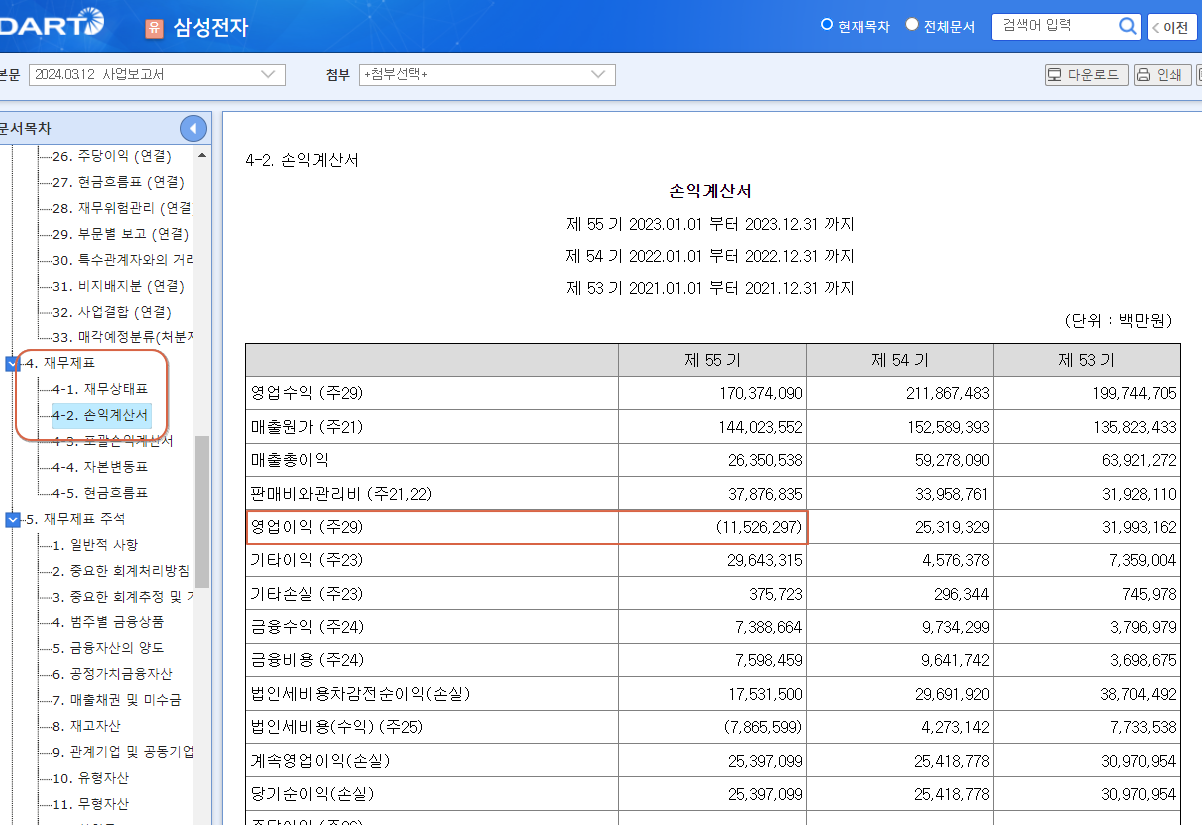
Task: Click the tree panel scroll-up arrow
Action: pos(203,156)
